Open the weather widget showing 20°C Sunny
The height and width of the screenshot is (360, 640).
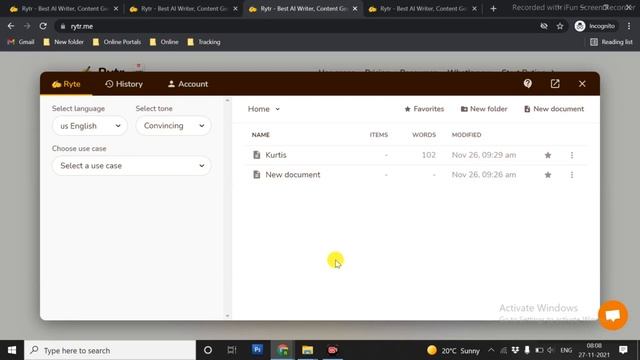pos(453,351)
